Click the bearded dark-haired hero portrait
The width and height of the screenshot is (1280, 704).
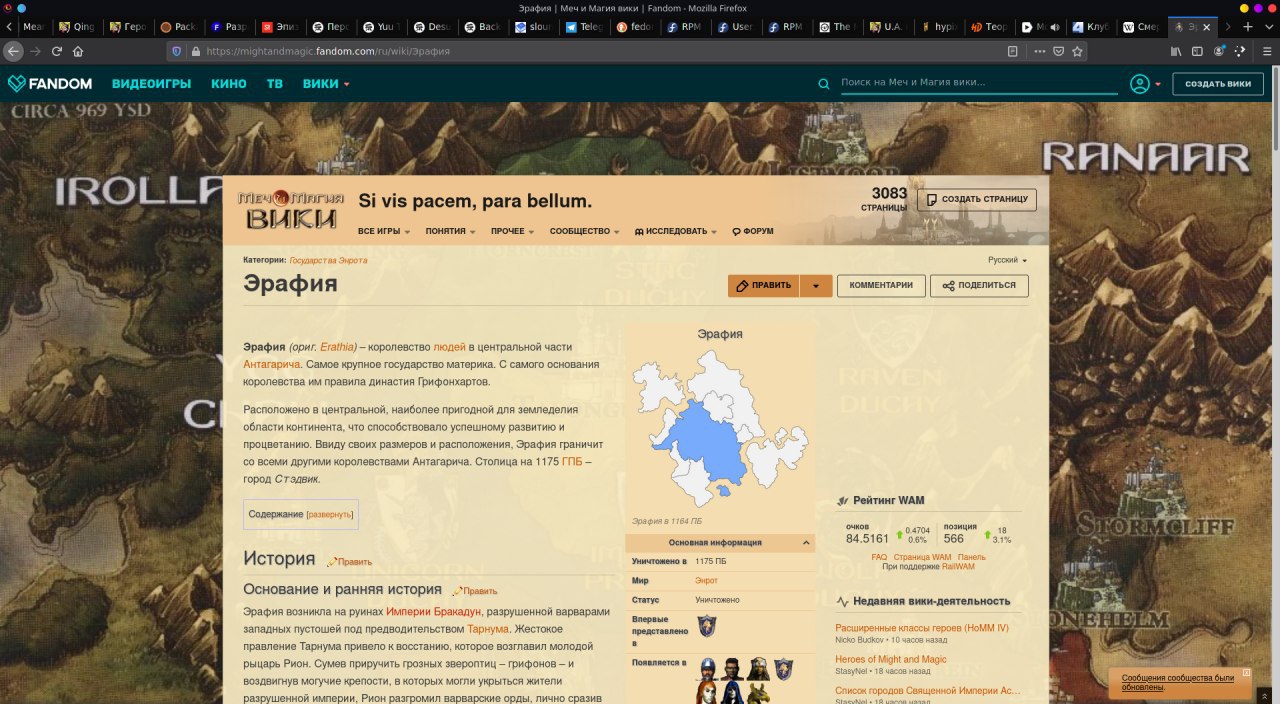(x=732, y=669)
